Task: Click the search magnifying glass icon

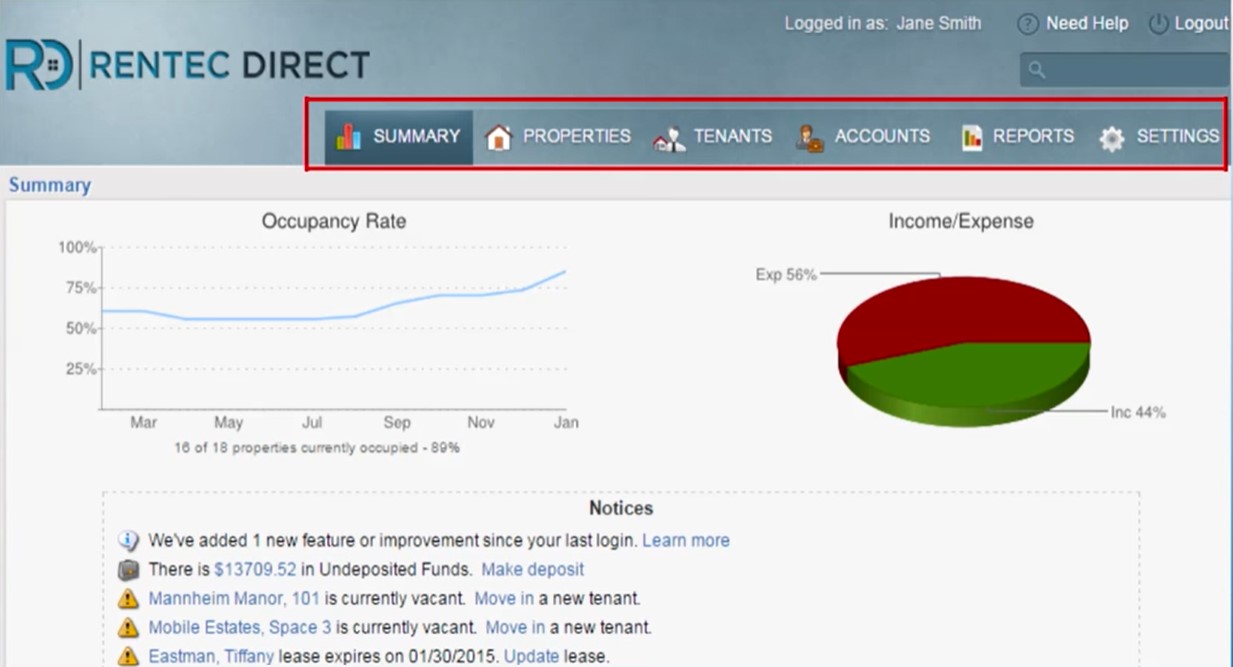Action: (x=1038, y=70)
